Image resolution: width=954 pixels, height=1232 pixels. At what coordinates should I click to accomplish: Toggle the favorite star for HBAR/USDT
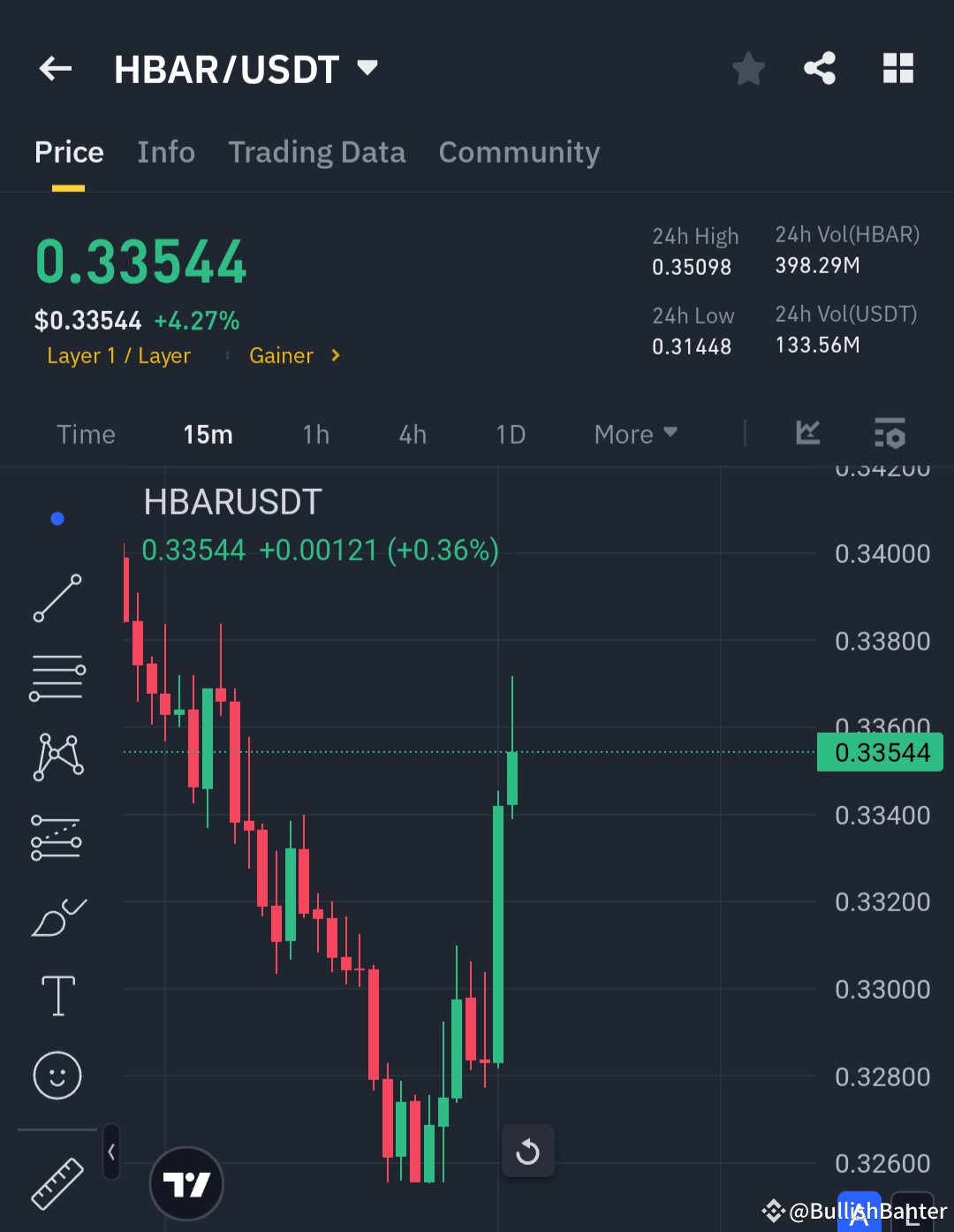[748, 68]
